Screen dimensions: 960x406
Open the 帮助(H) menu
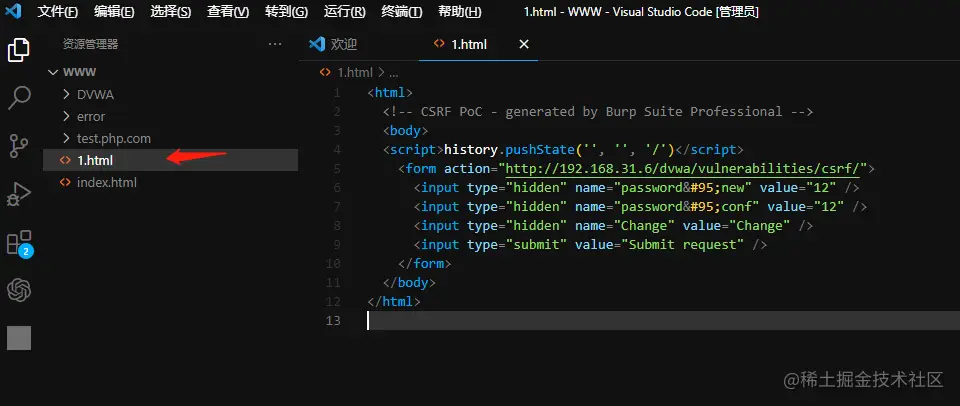(x=460, y=12)
